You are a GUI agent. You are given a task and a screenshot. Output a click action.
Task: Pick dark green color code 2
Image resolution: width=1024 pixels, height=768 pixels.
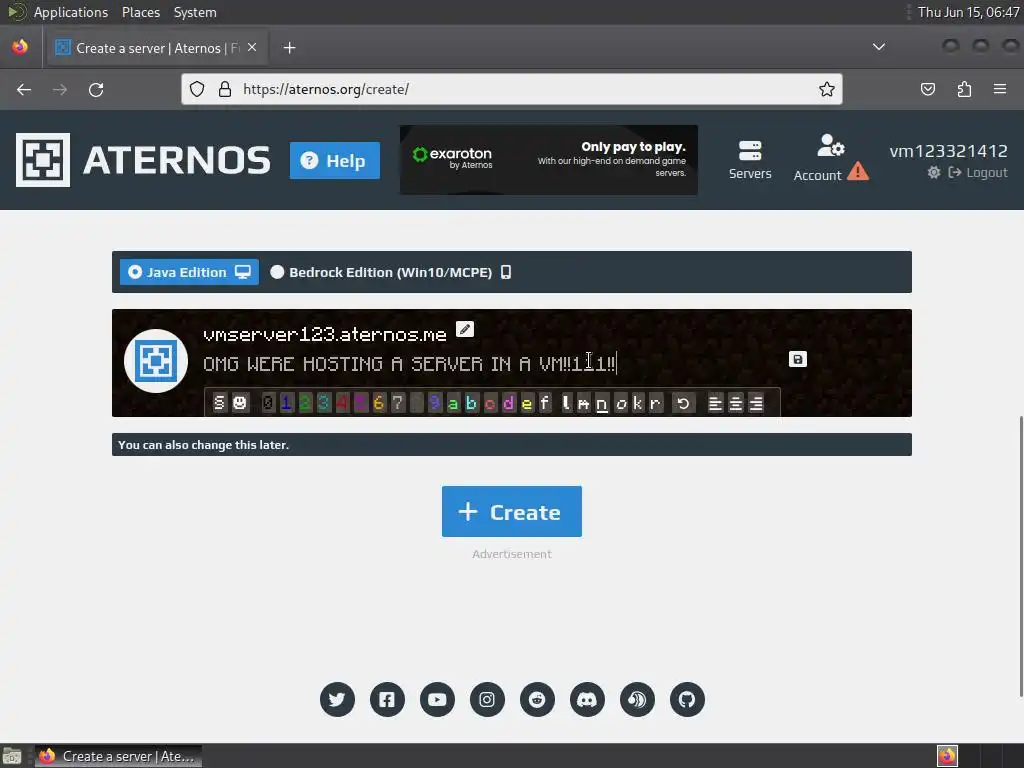tap(304, 403)
